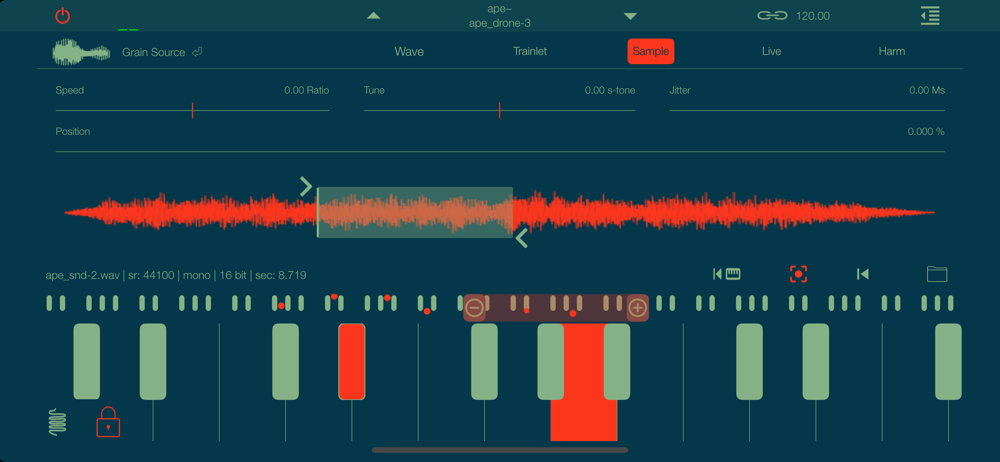This screenshot has height=462, width=1000.
Task: Activate the red record focus icon
Action: click(x=798, y=274)
